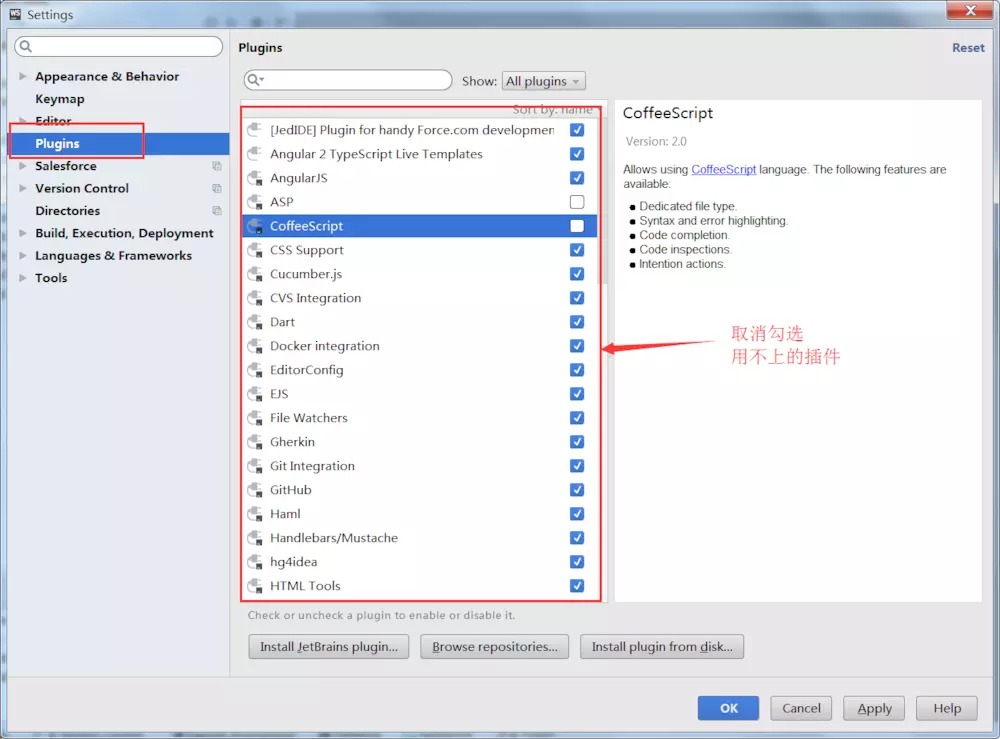Confirm settings with OK button
The width and height of the screenshot is (1000, 739).
click(x=728, y=708)
